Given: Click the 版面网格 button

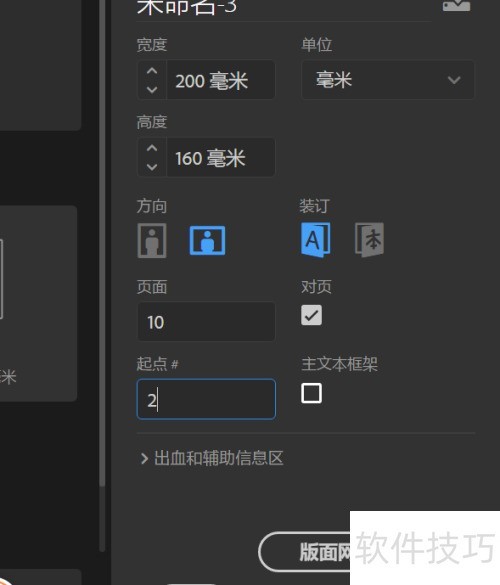Looking at the screenshot, I should (x=305, y=552).
